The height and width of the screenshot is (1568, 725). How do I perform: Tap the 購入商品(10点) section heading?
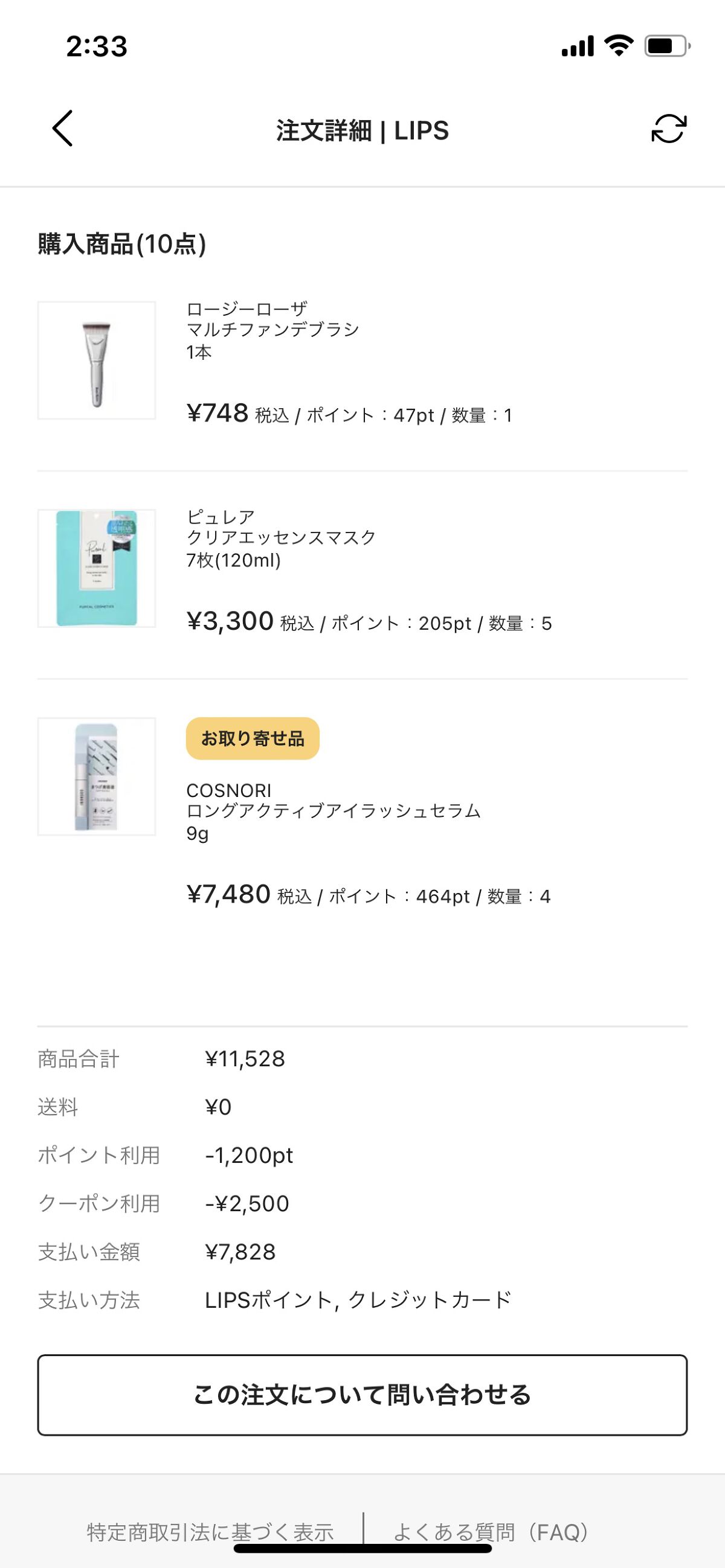122,244
